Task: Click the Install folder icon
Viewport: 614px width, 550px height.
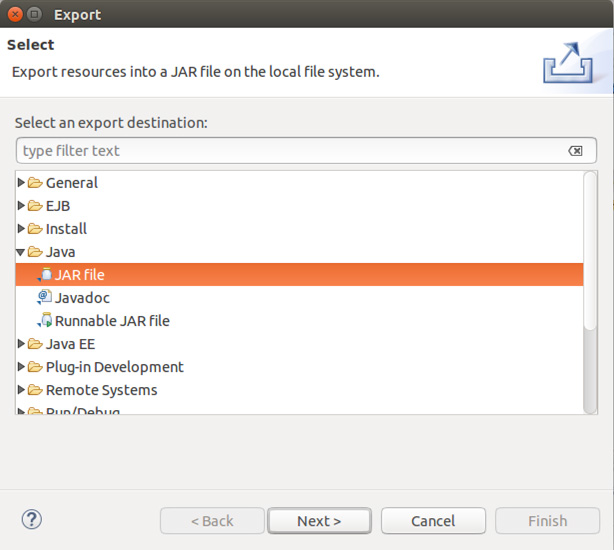Action: click(x=35, y=229)
